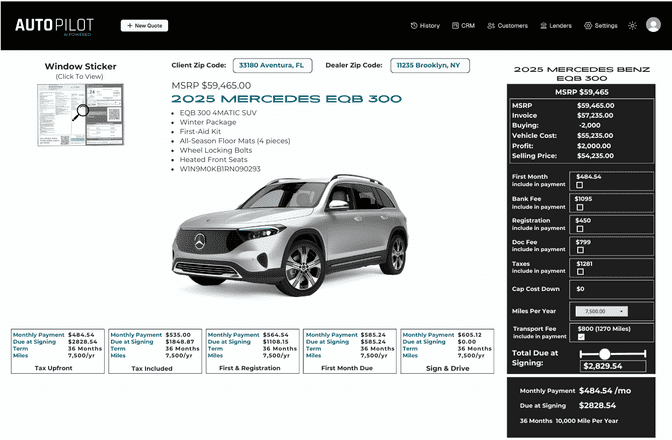Select the Tax Included payment card
This screenshot has width=672, height=440.
coord(155,351)
